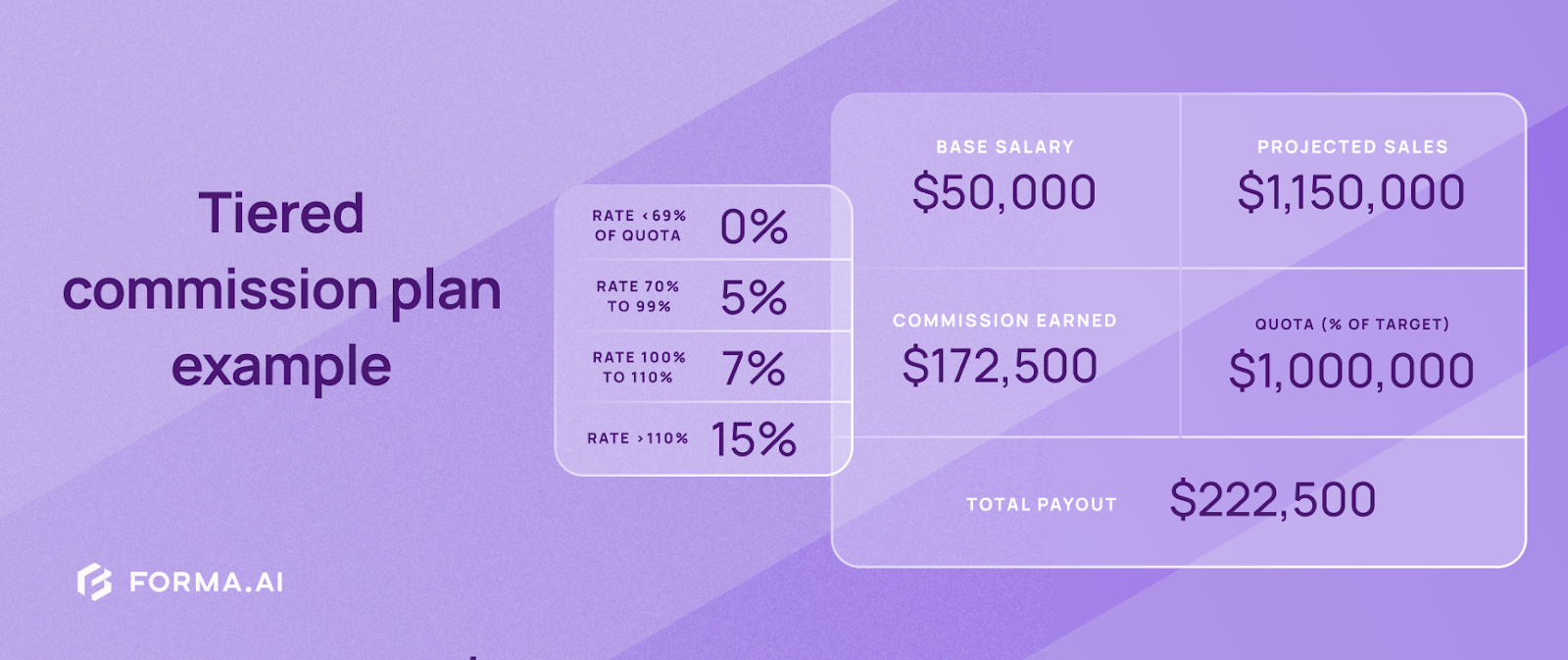The height and width of the screenshot is (660, 1568).
Task: Select the "Rate 100% to 110%" label
Action: 638,367
